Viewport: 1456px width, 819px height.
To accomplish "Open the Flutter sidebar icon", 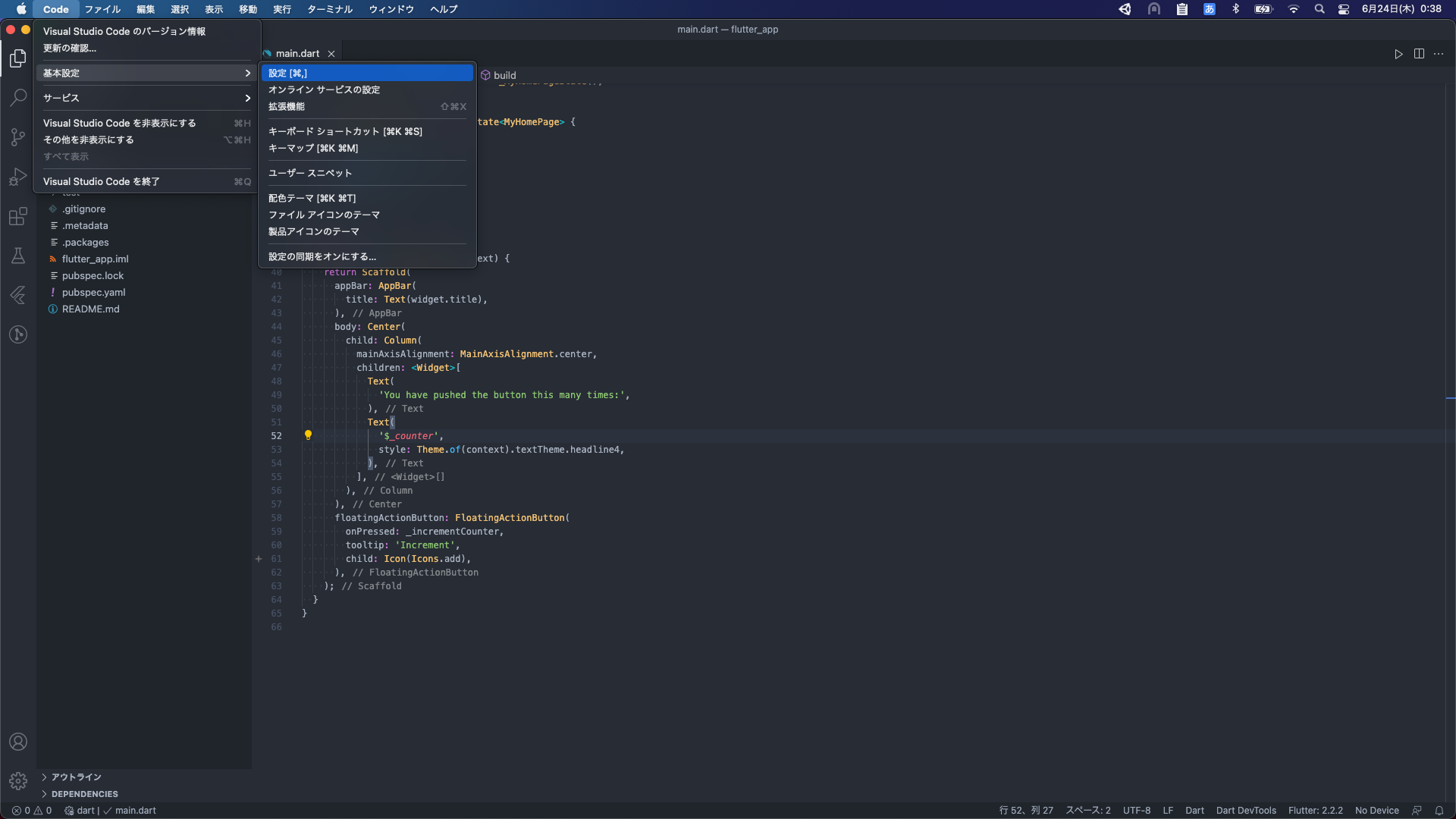I will [x=18, y=295].
